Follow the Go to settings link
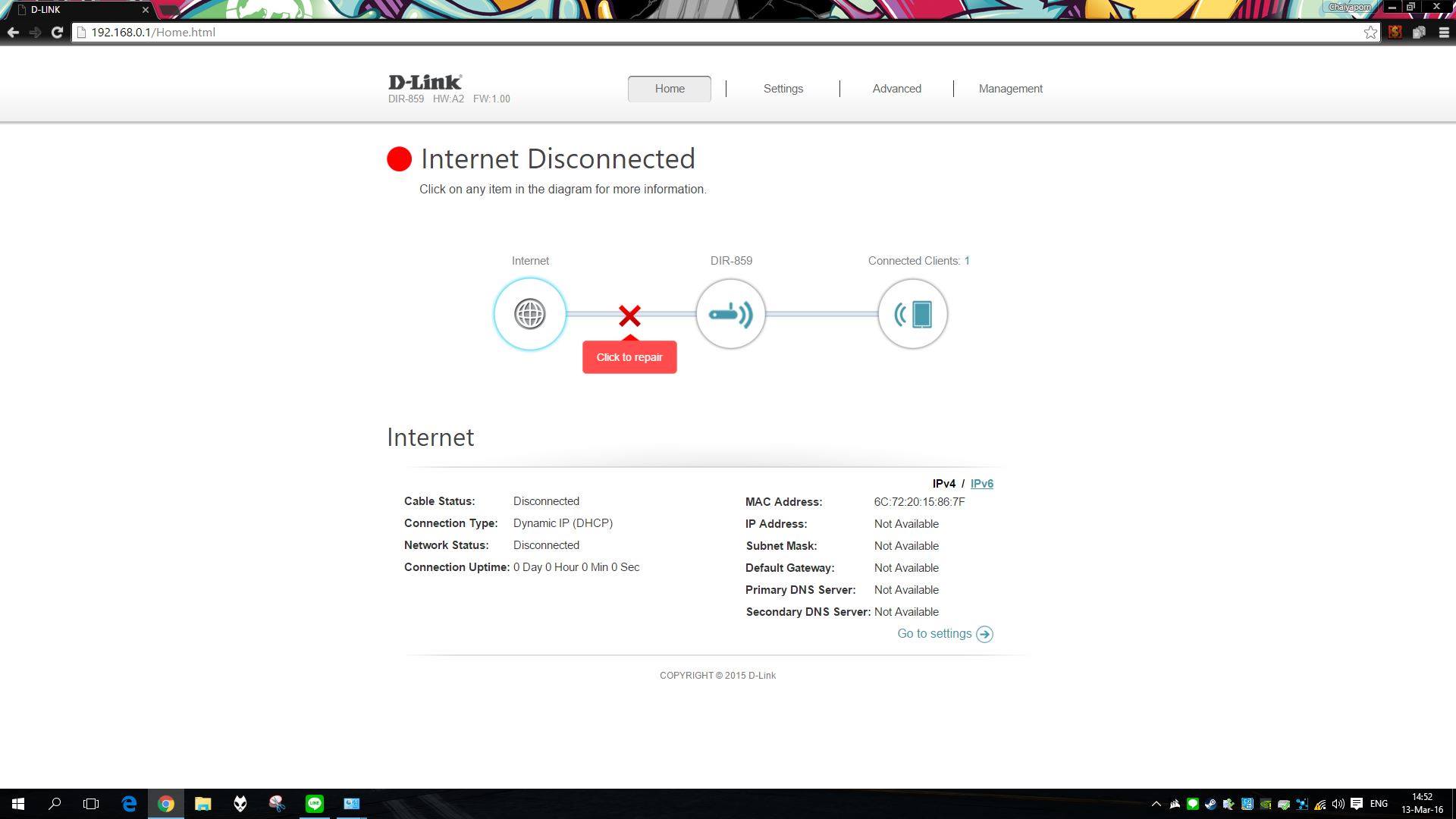Viewport: 1456px width, 819px height. (934, 634)
